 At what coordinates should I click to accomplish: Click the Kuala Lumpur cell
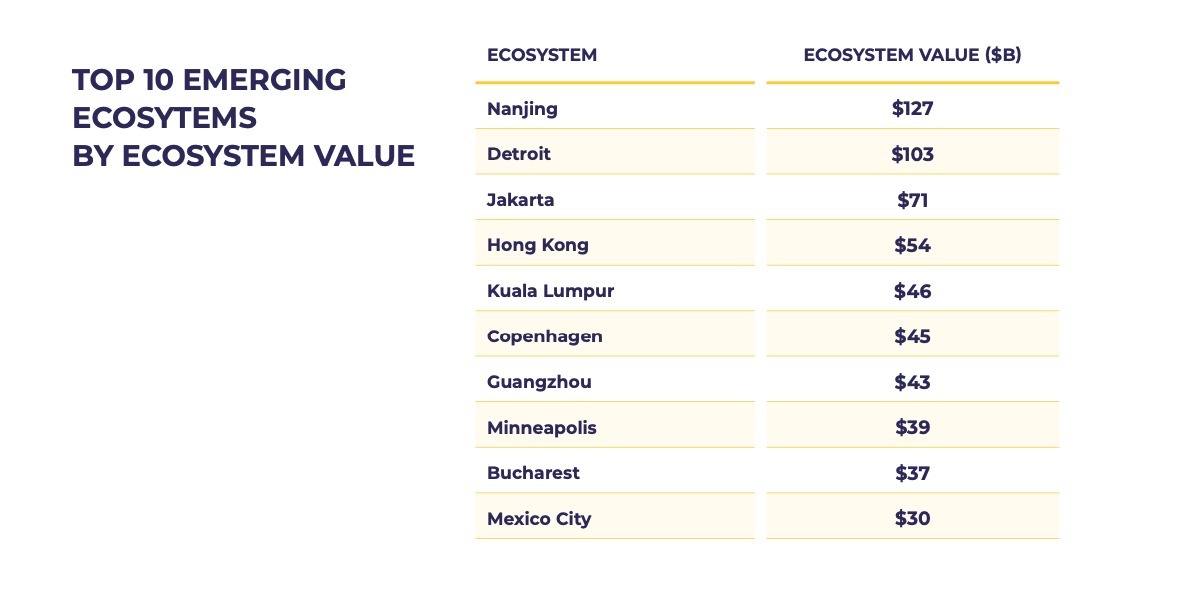551,290
